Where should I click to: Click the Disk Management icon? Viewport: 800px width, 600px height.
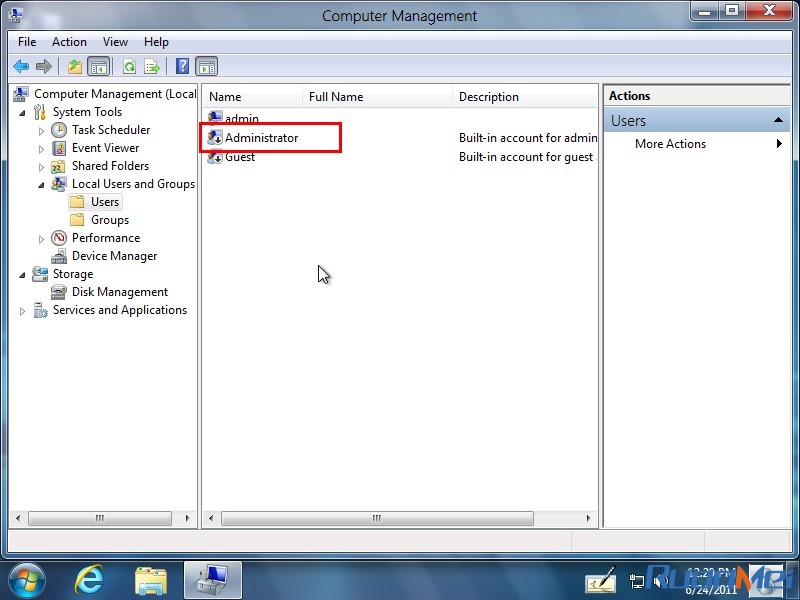(x=59, y=292)
